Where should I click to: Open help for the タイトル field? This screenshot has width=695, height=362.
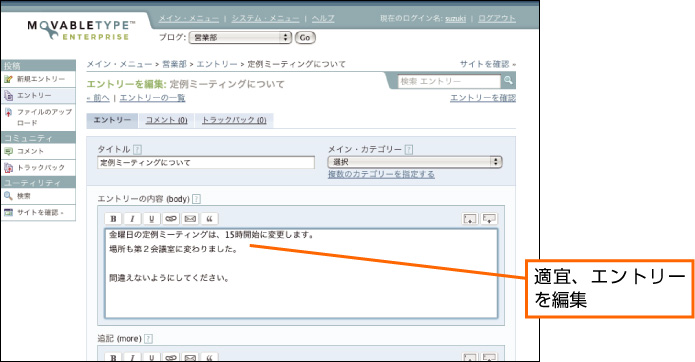(137, 150)
